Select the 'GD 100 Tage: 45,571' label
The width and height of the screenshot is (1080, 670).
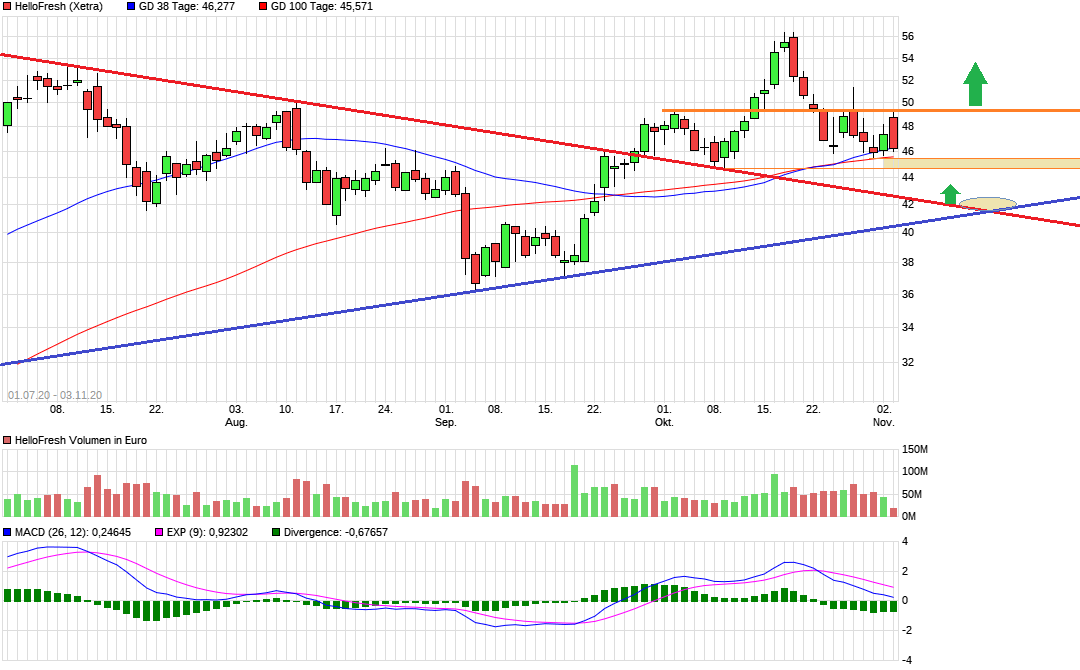(322, 6)
